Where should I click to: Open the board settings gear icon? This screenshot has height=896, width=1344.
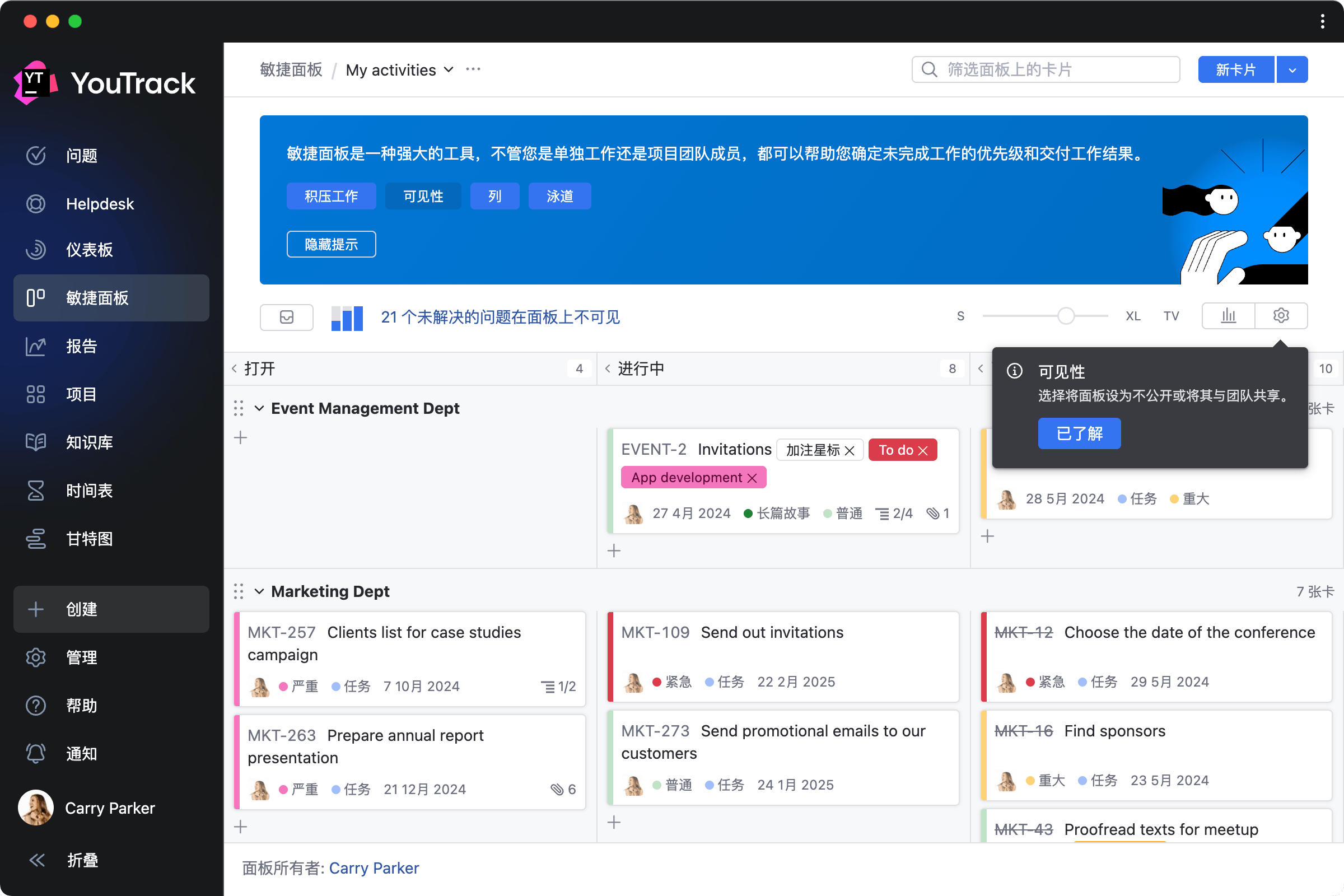(1281, 315)
